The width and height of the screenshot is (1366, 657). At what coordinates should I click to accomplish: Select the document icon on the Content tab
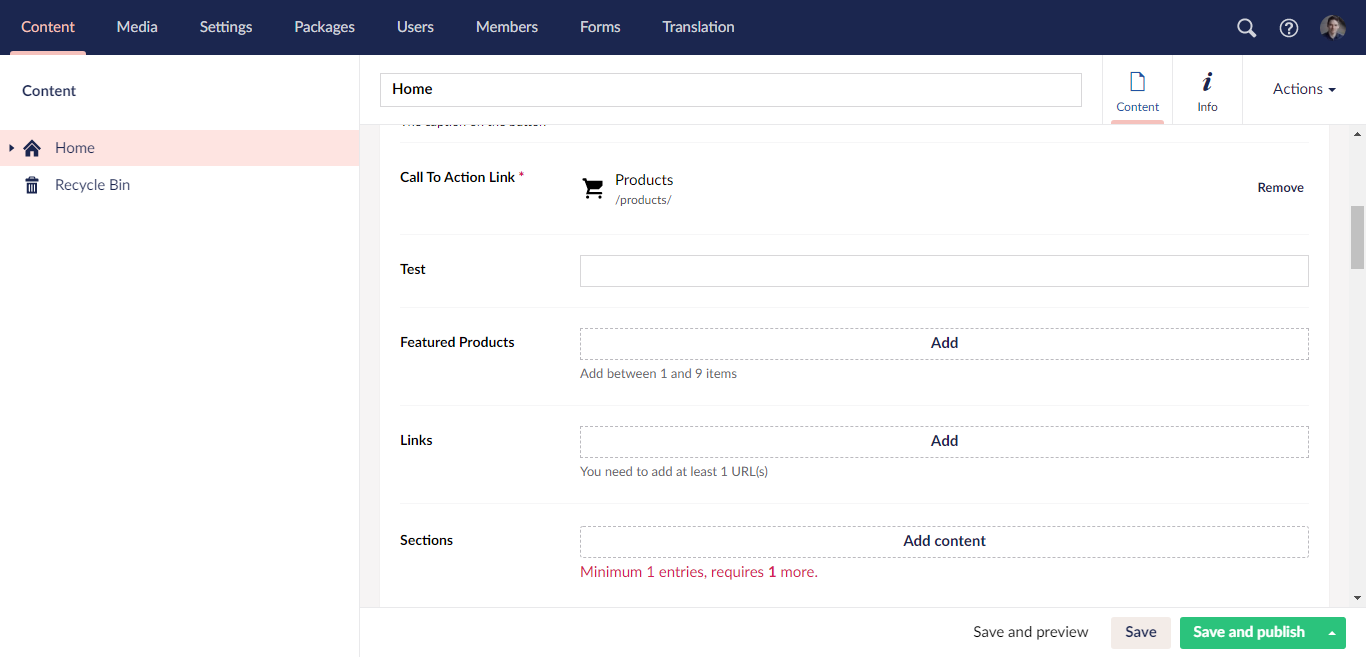[1137, 82]
